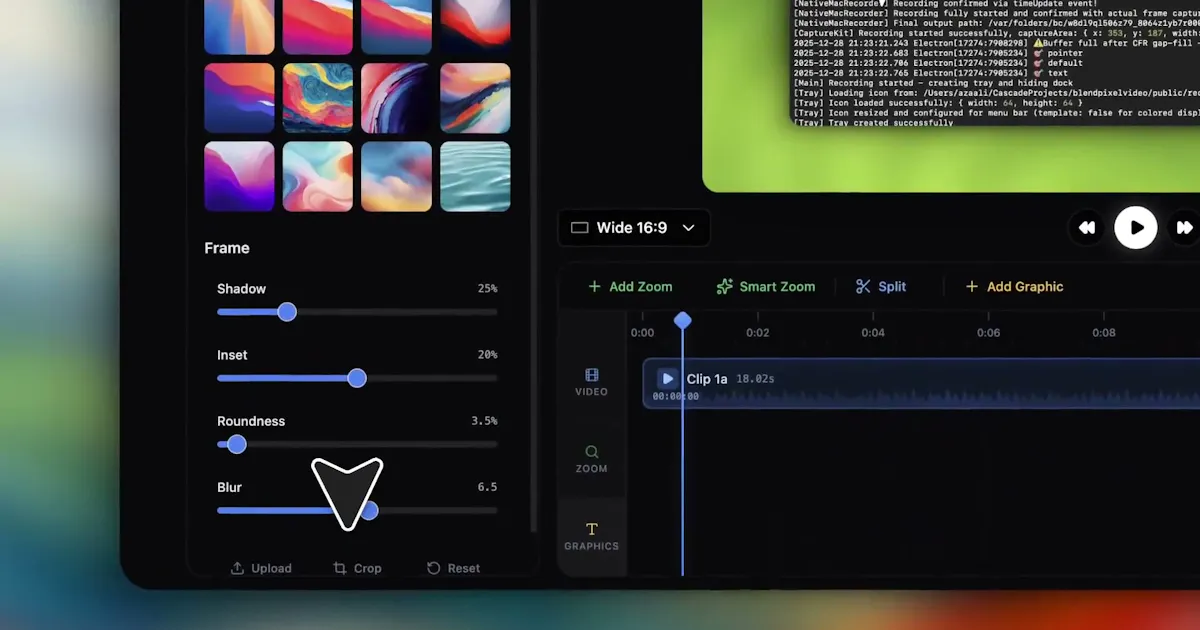1200x630 pixels.
Task: Select the Starry Night swirl wallpaper thumbnail
Action: (318, 98)
